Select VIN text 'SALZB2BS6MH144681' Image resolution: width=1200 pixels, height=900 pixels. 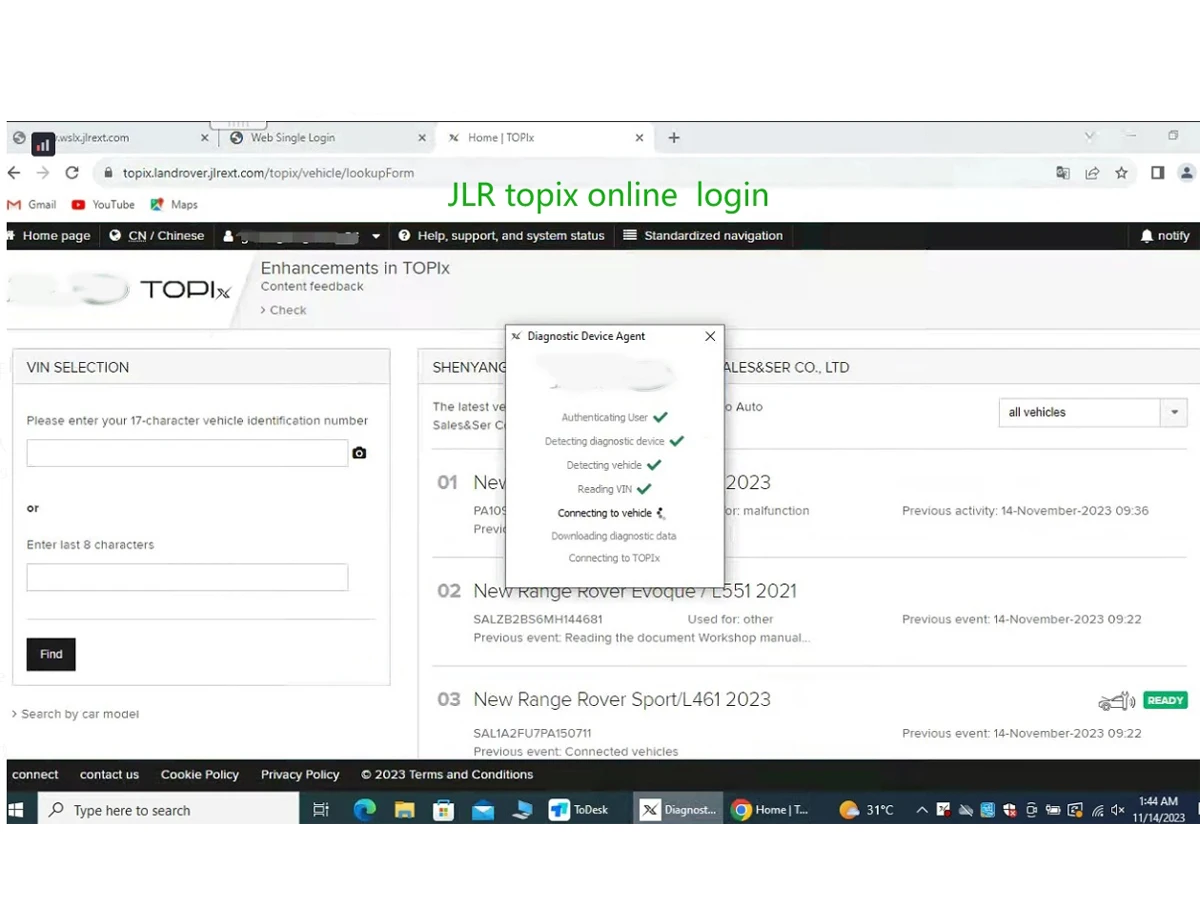[538, 619]
